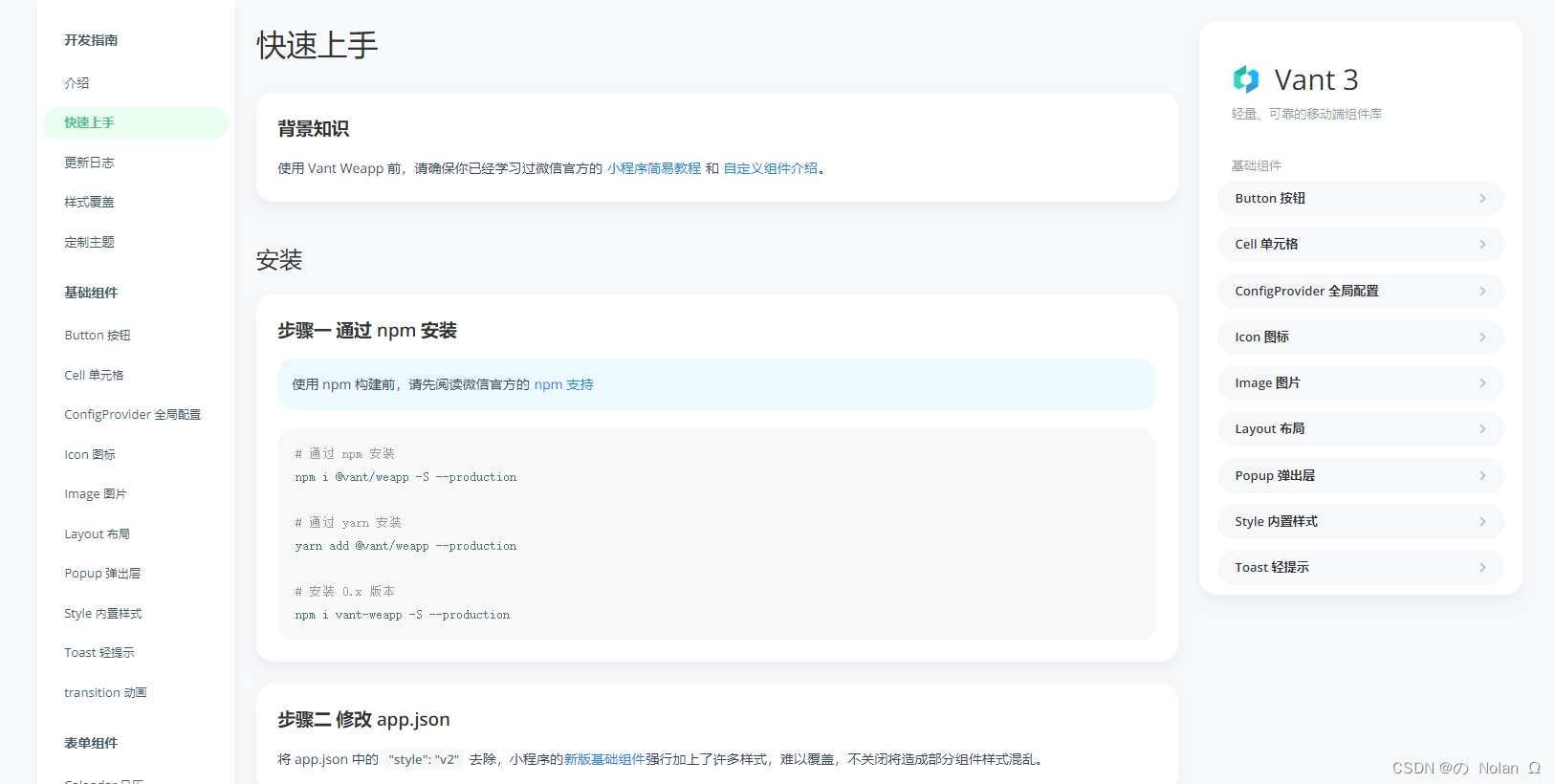
Task: Open chevron arrow on Layout 布局 preview row
Action: coord(1482,429)
